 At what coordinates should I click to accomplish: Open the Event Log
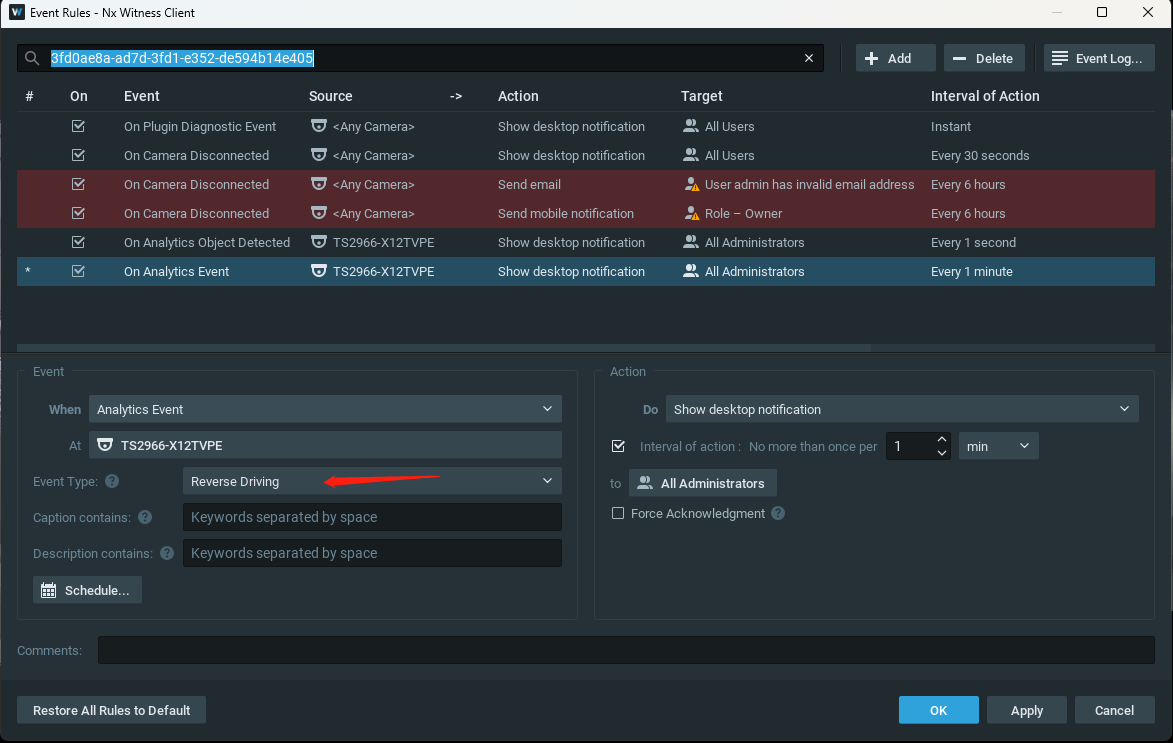click(x=1099, y=58)
